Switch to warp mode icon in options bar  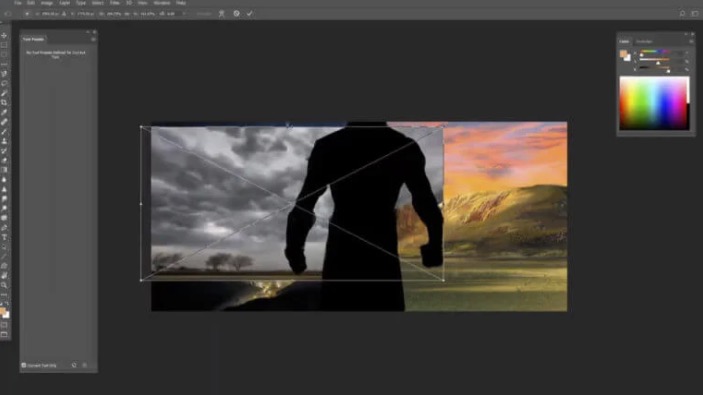(x=221, y=13)
